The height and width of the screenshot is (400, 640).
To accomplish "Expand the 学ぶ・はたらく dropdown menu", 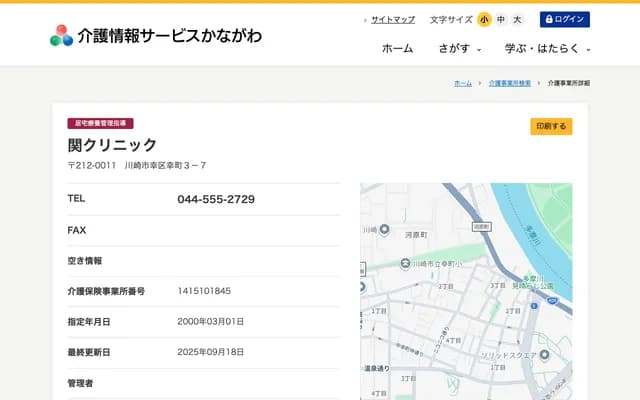I will pyautogui.click(x=548, y=48).
